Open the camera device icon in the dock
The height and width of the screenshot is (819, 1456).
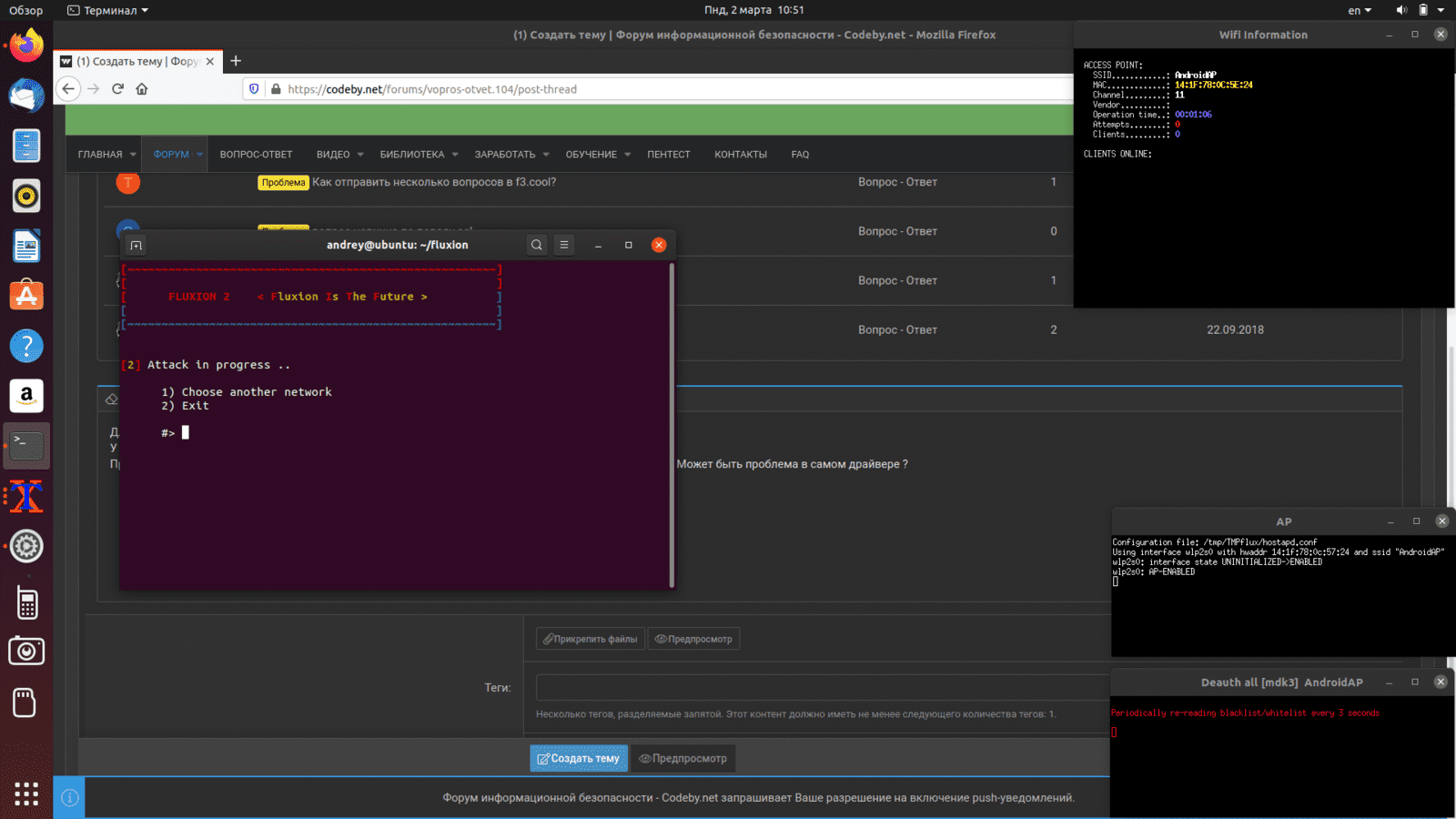tap(26, 652)
